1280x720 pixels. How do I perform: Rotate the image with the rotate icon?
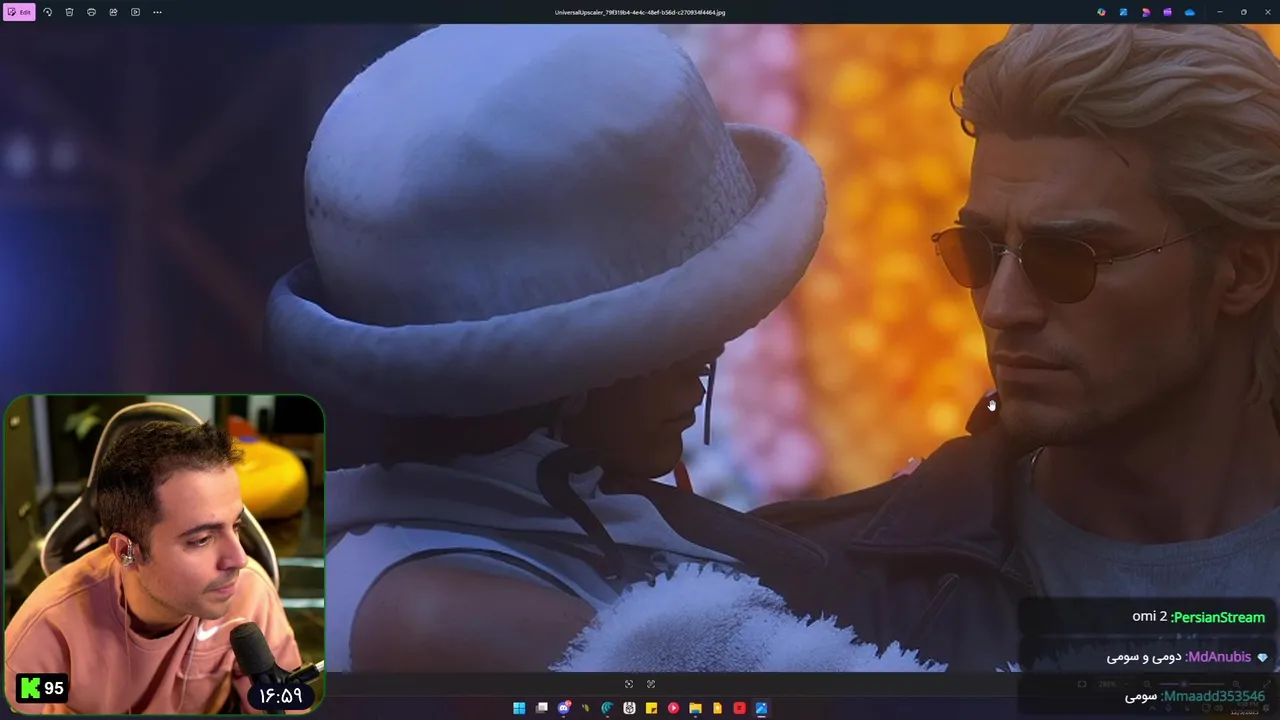(x=47, y=12)
